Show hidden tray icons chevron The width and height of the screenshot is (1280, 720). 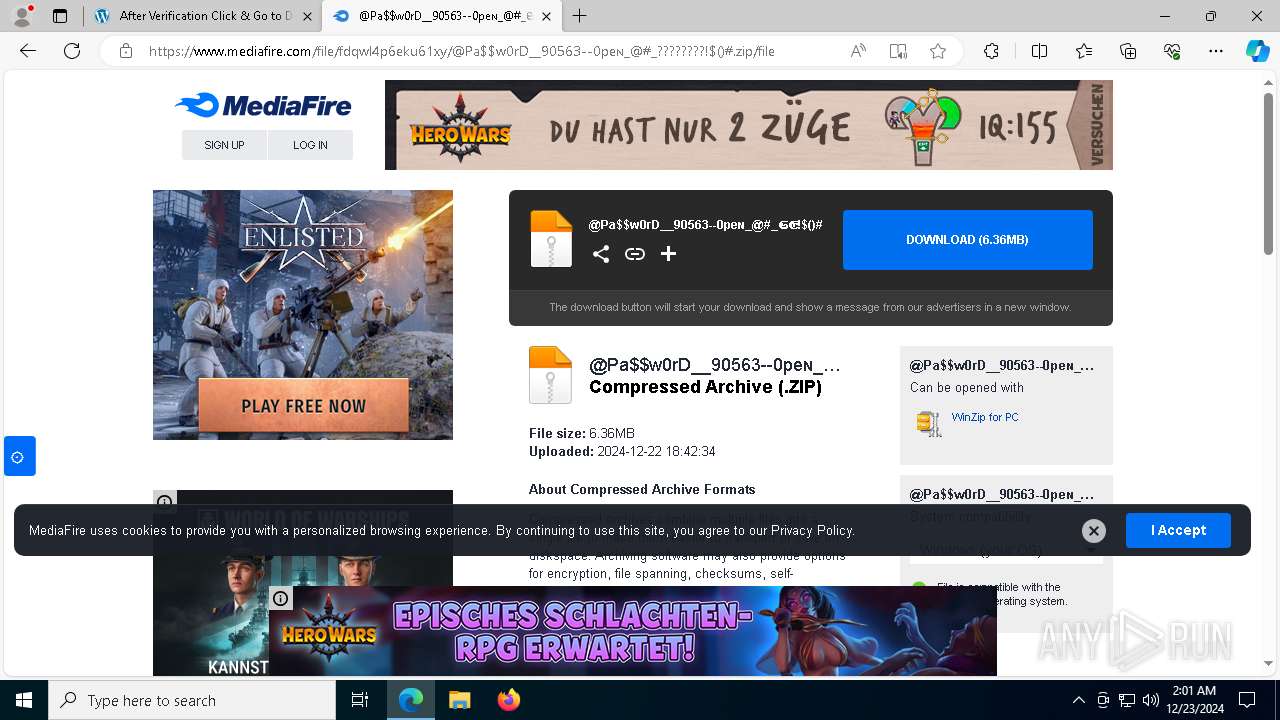click(x=1078, y=700)
